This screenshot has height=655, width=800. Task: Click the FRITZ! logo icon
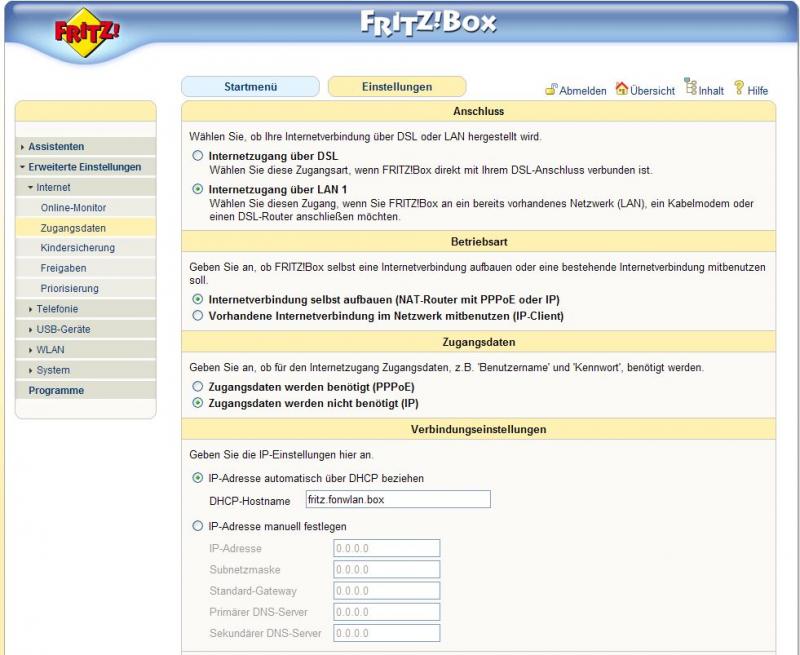coord(87,32)
